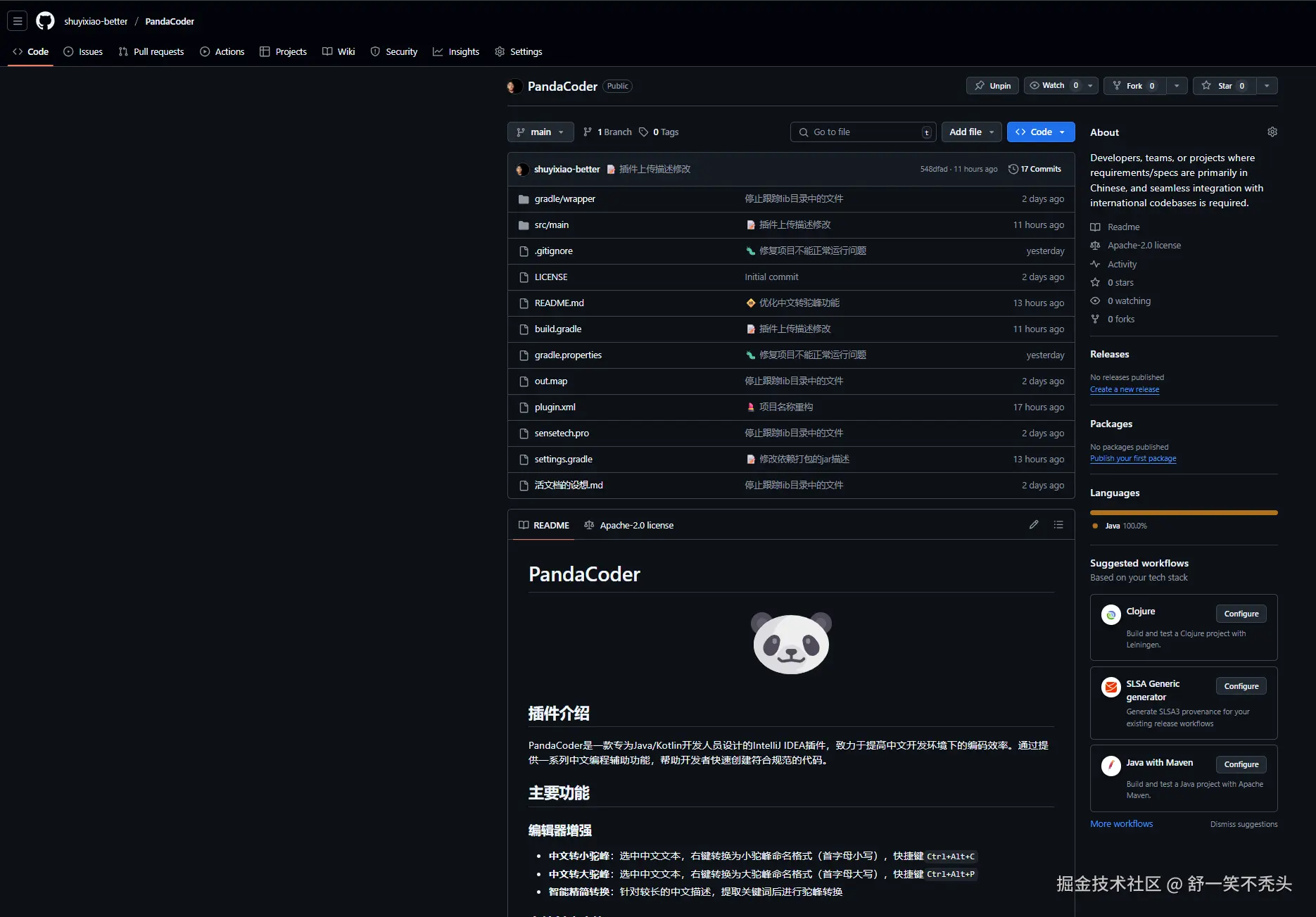Switch to the Code tab
The width and height of the screenshot is (1316, 917).
tap(30, 52)
